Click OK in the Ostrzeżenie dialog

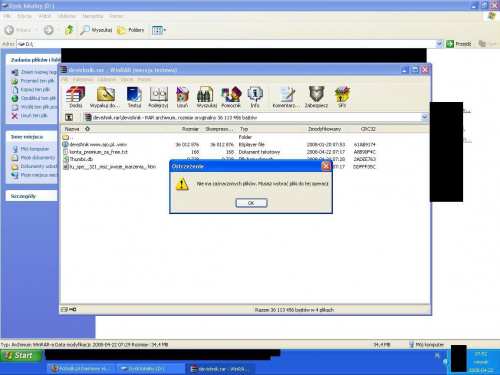[251, 203]
